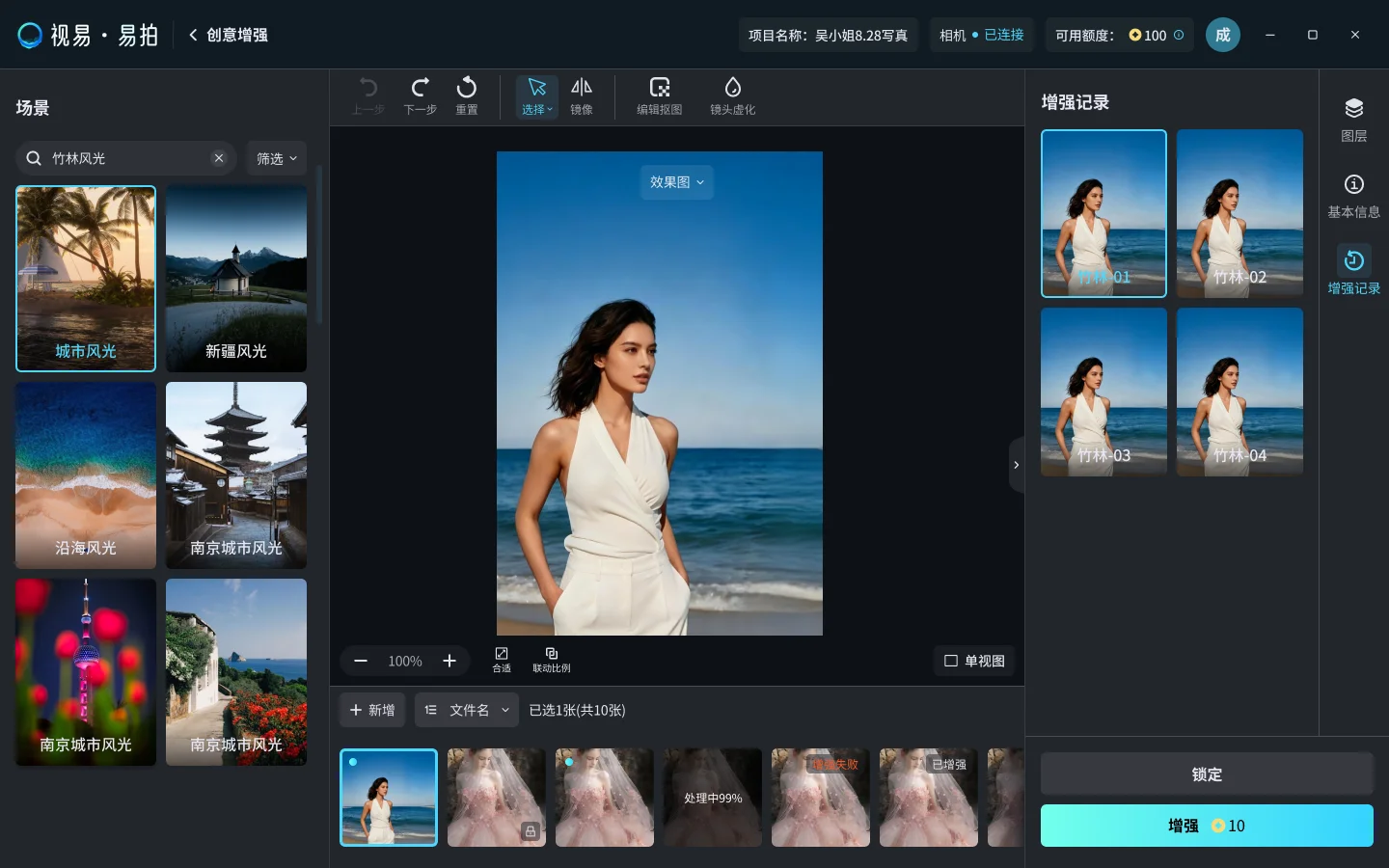Open the file name (文件名) sort dropdown
The width and height of the screenshot is (1389, 868).
(467, 710)
